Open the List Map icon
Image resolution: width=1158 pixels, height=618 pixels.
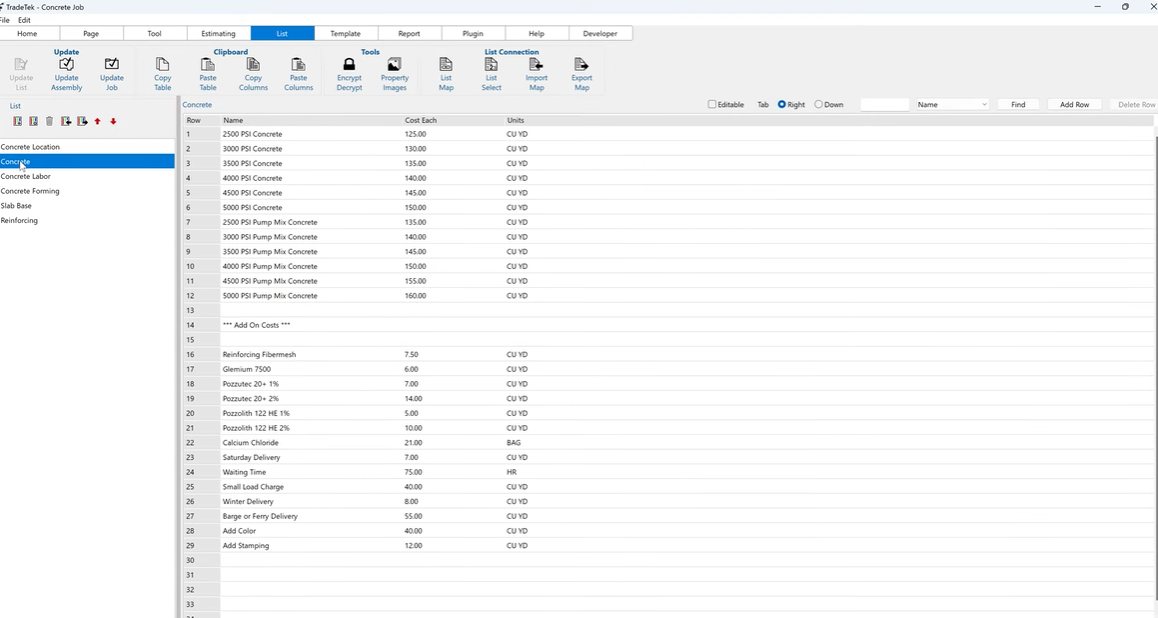tap(445, 70)
